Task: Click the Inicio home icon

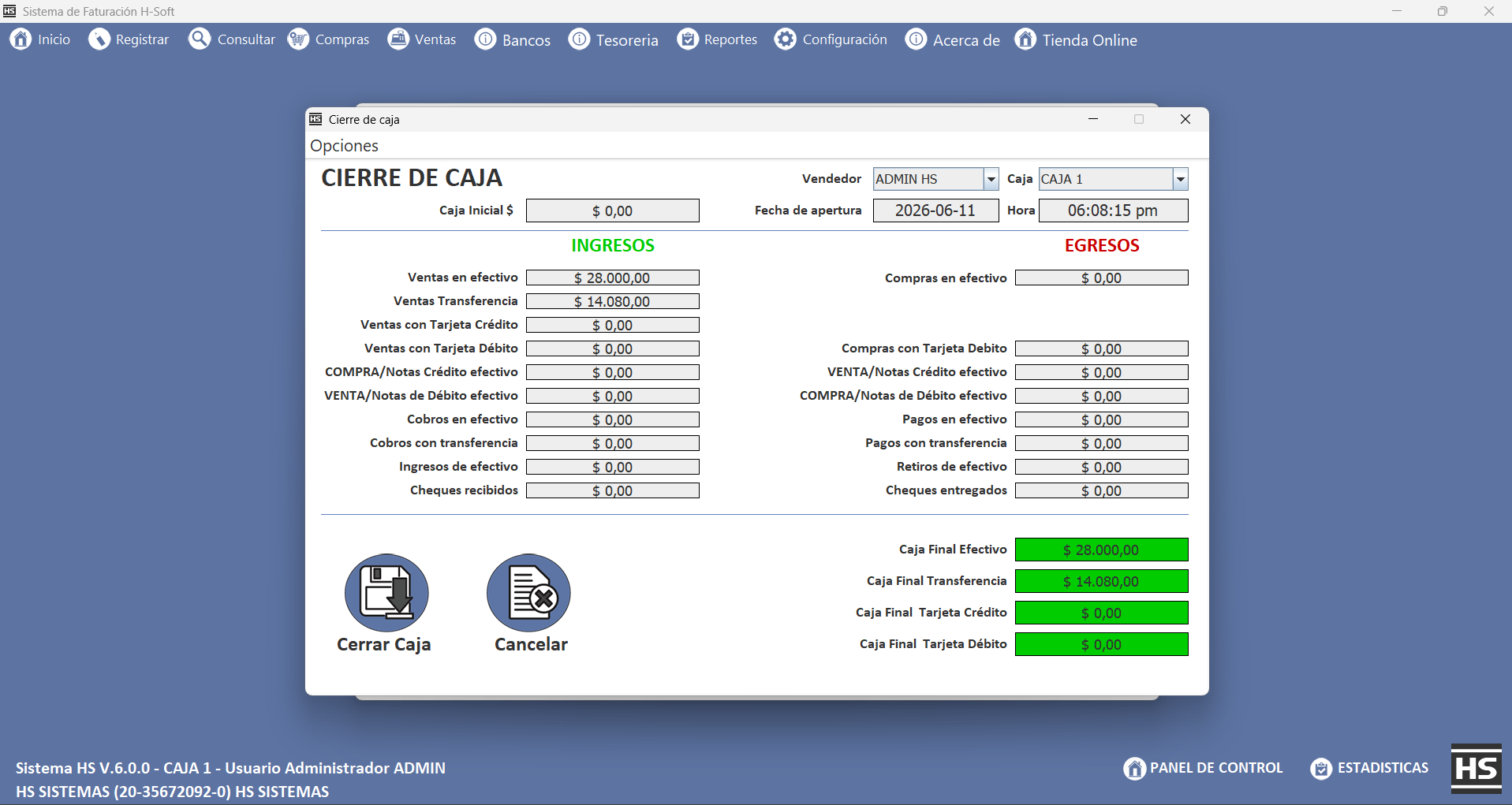Action: coord(21,39)
